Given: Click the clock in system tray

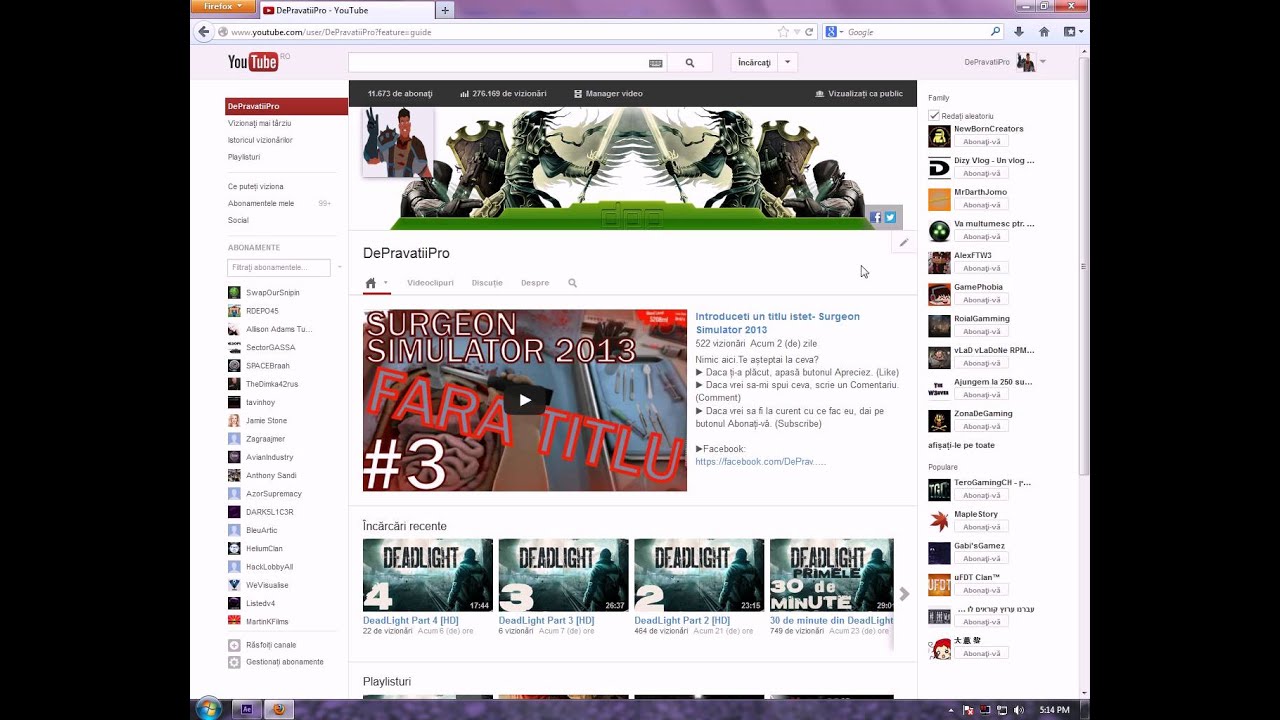Looking at the screenshot, I should point(1054,710).
